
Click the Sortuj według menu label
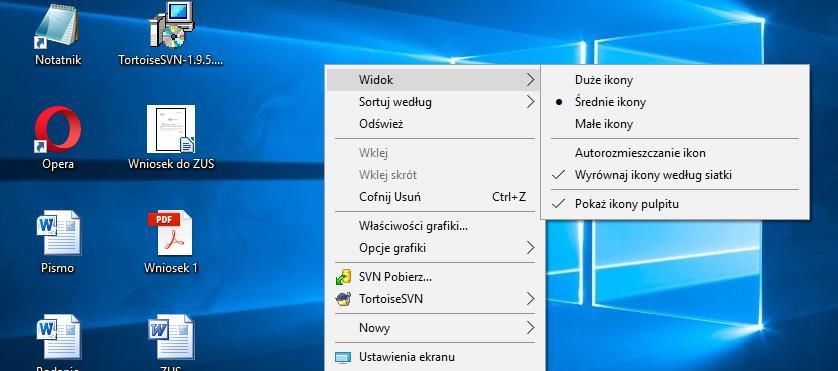(395, 102)
